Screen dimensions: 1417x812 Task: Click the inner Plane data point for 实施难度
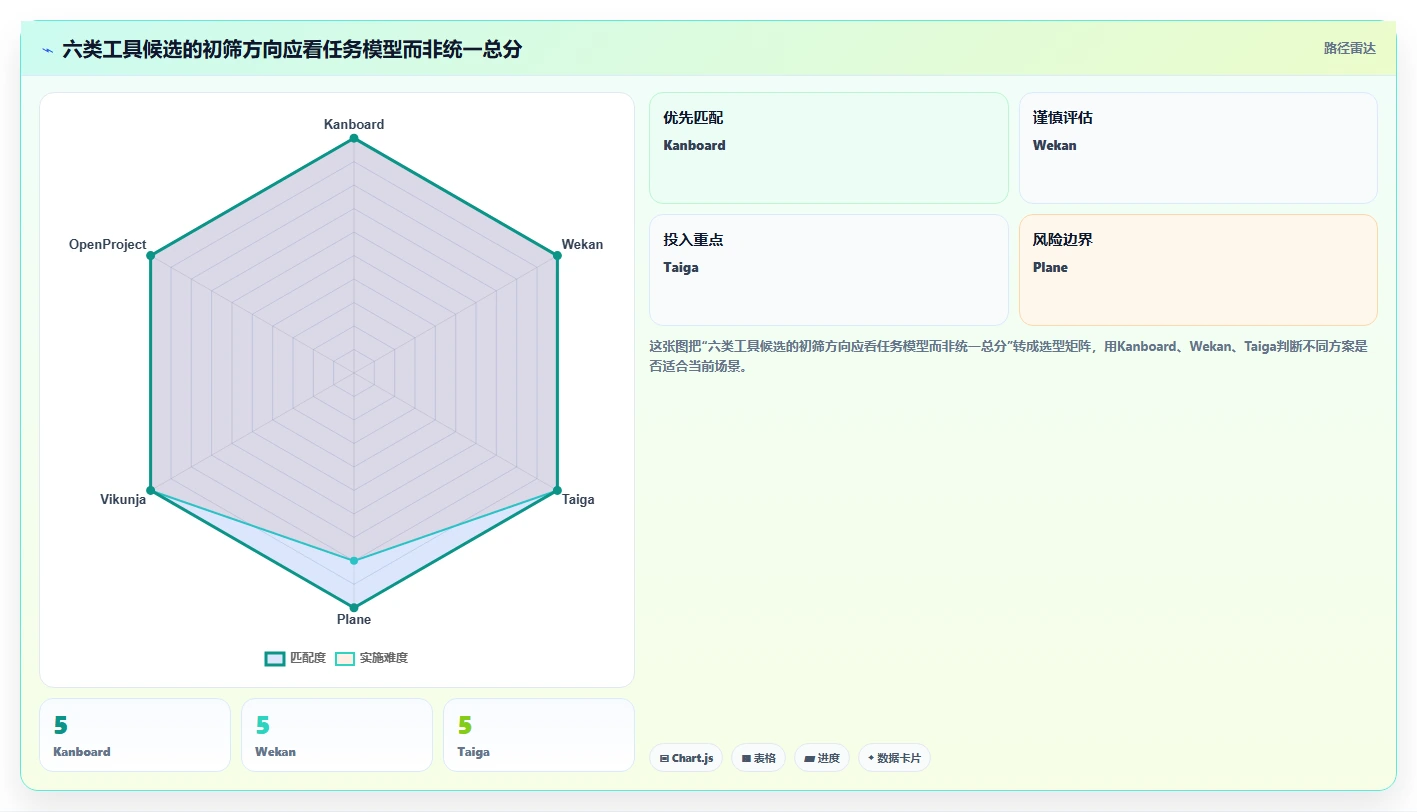point(354,560)
